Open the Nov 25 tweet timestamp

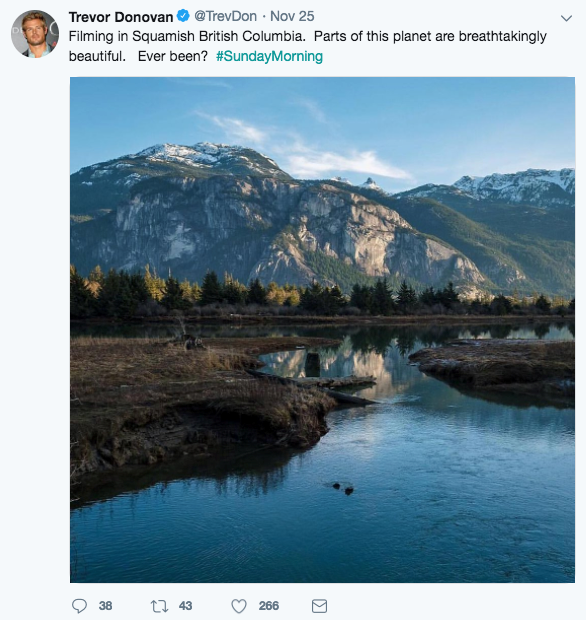[292, 16]
